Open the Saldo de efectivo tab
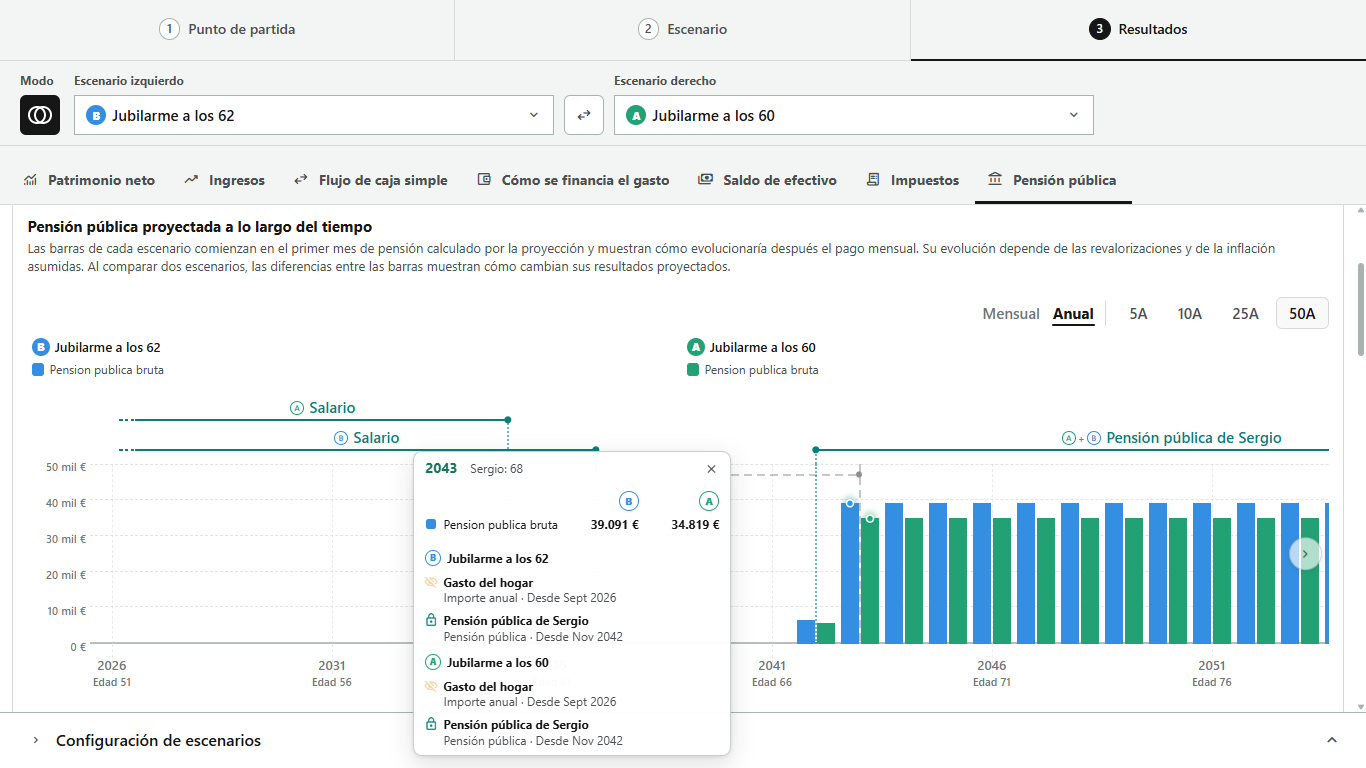This screenshot has height=768, width=1366. [767, 180]
